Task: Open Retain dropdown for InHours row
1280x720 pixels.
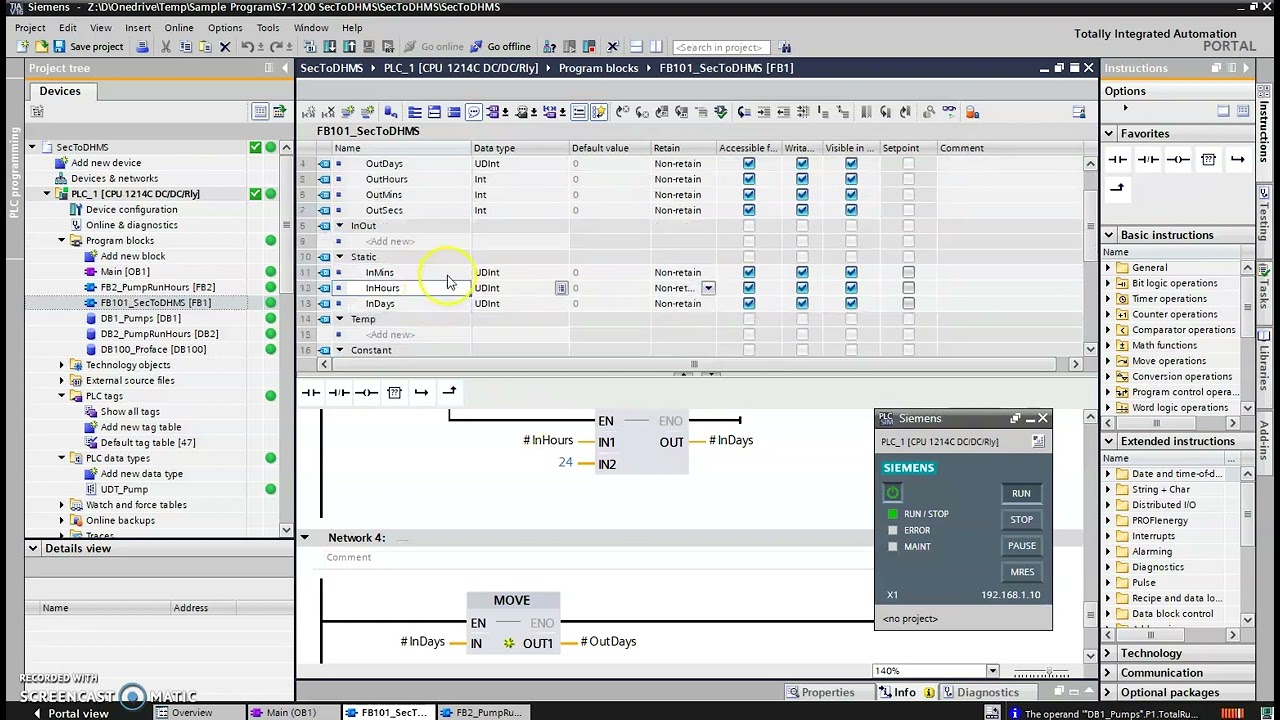Action: tap(708, 288)
